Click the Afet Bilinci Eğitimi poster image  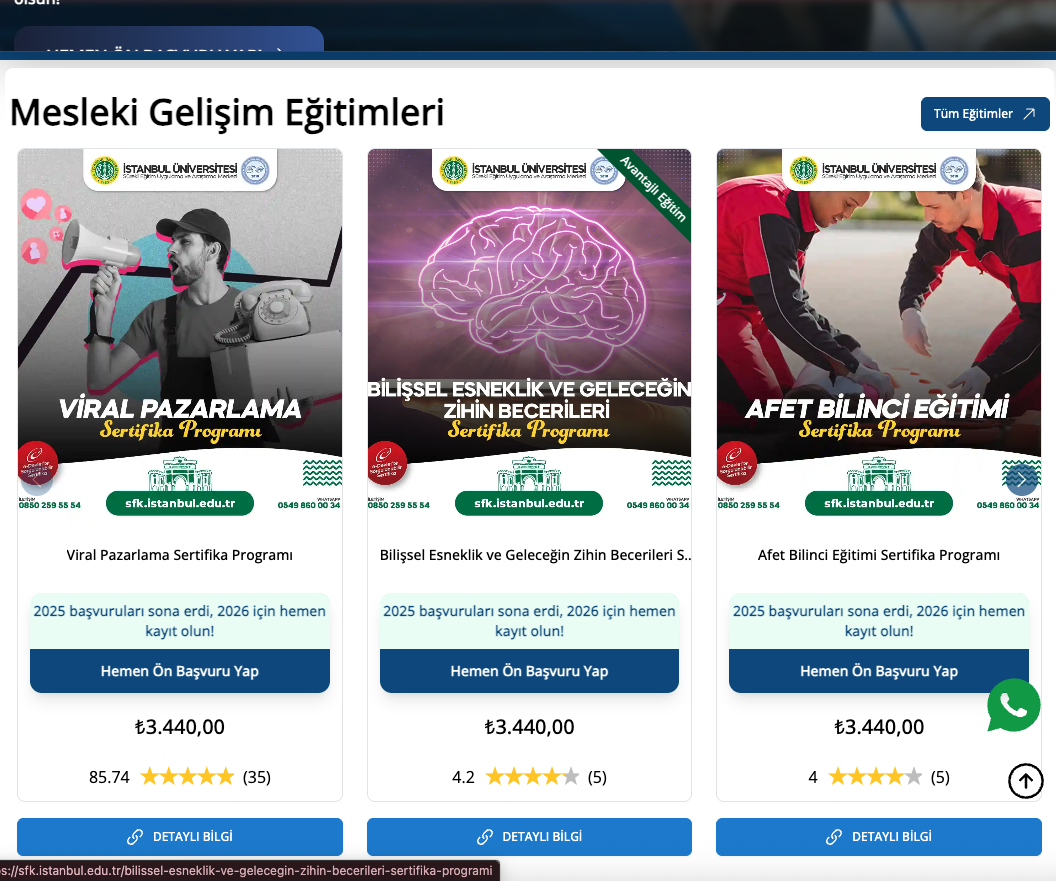[x=879, y=333]
